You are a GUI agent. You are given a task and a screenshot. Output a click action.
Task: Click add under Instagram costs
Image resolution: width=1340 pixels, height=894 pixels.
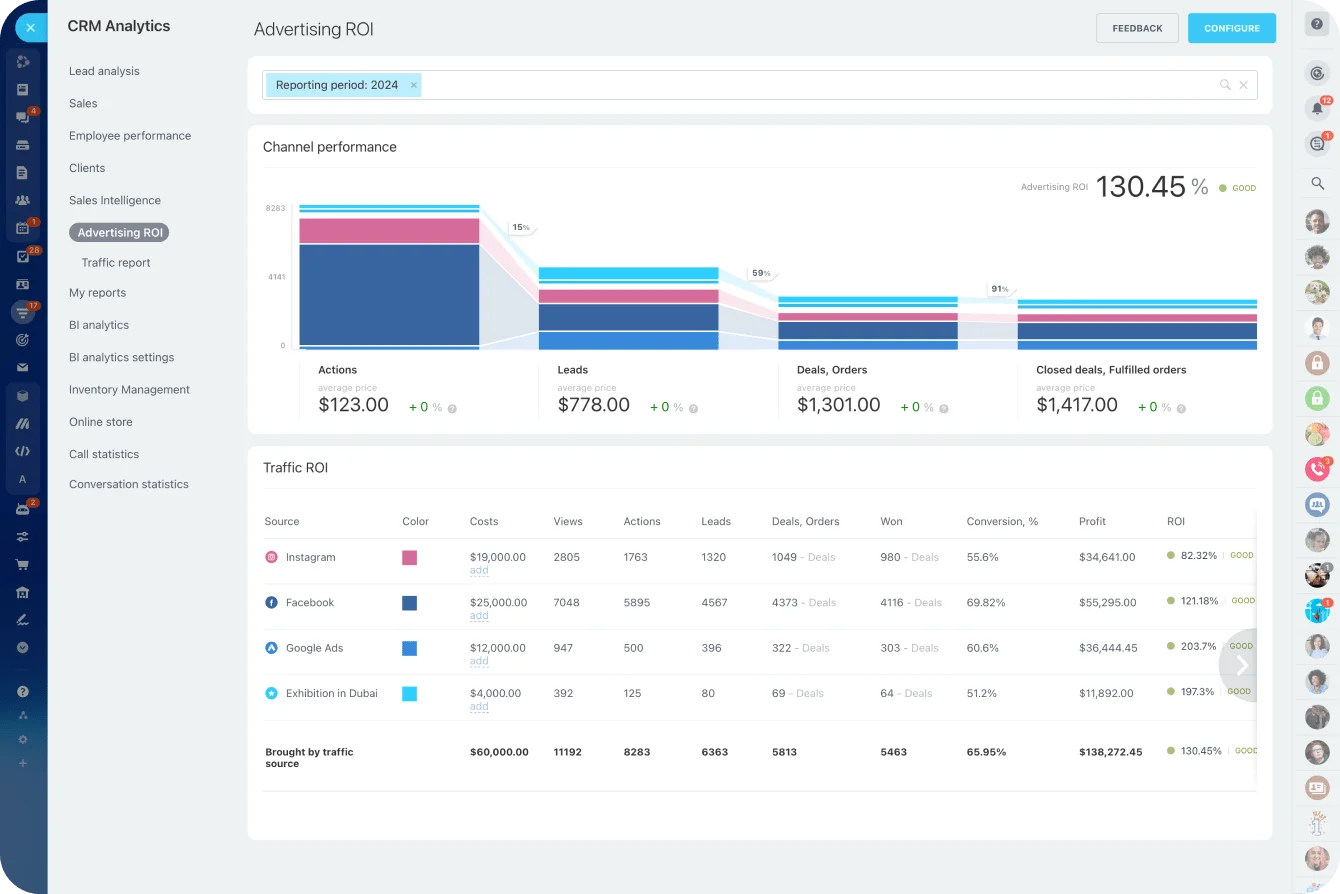click(479, 570)
